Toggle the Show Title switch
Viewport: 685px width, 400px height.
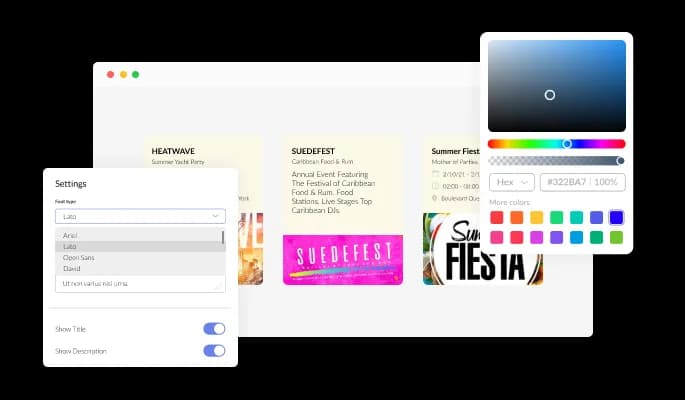[x=214, y=329]
